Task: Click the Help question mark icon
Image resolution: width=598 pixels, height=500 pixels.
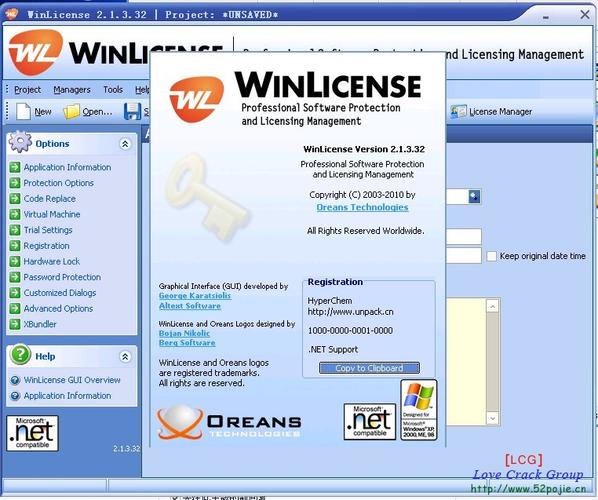Action: pyautogui.click(x=20, y=355)
